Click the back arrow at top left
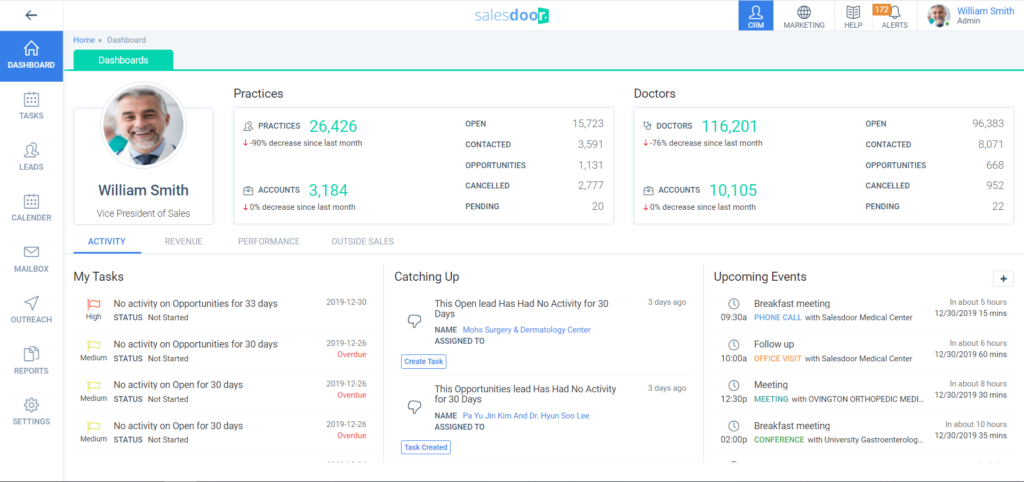The height and width of the screenshot is (482, 1024). click(x=31, y=15)
